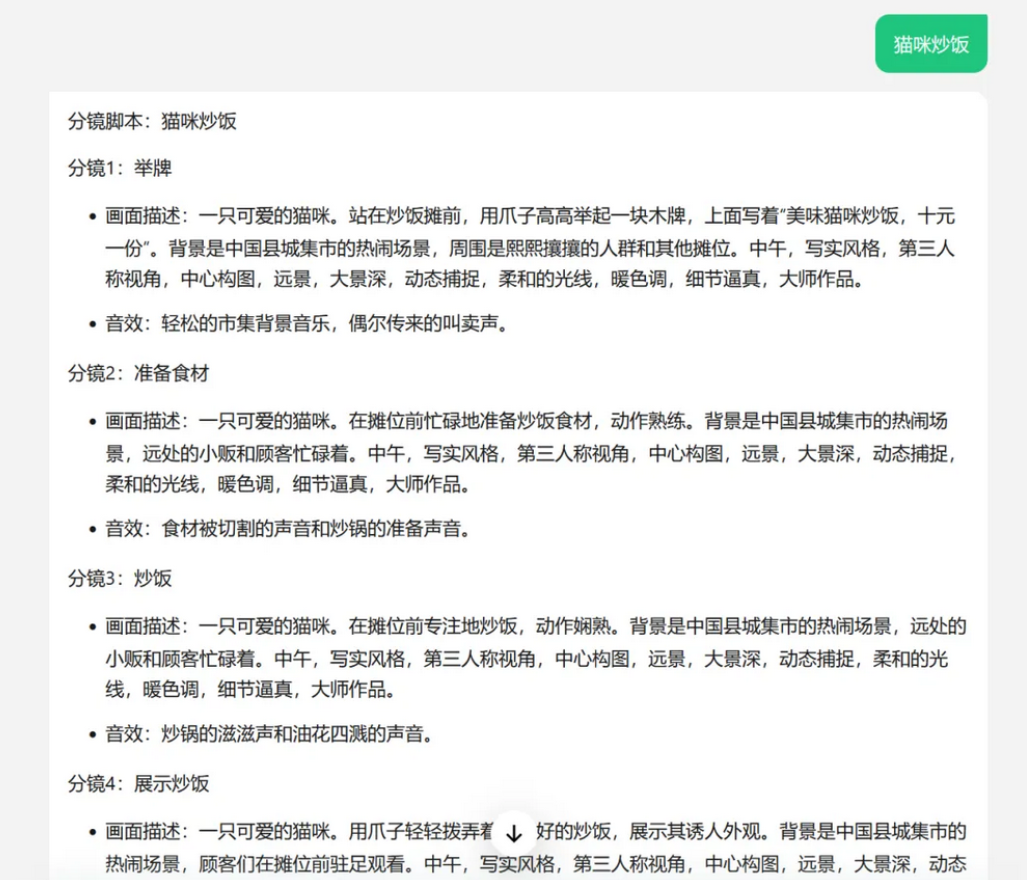Click the line 音效：食材被切割的声音

pos(288,528)
